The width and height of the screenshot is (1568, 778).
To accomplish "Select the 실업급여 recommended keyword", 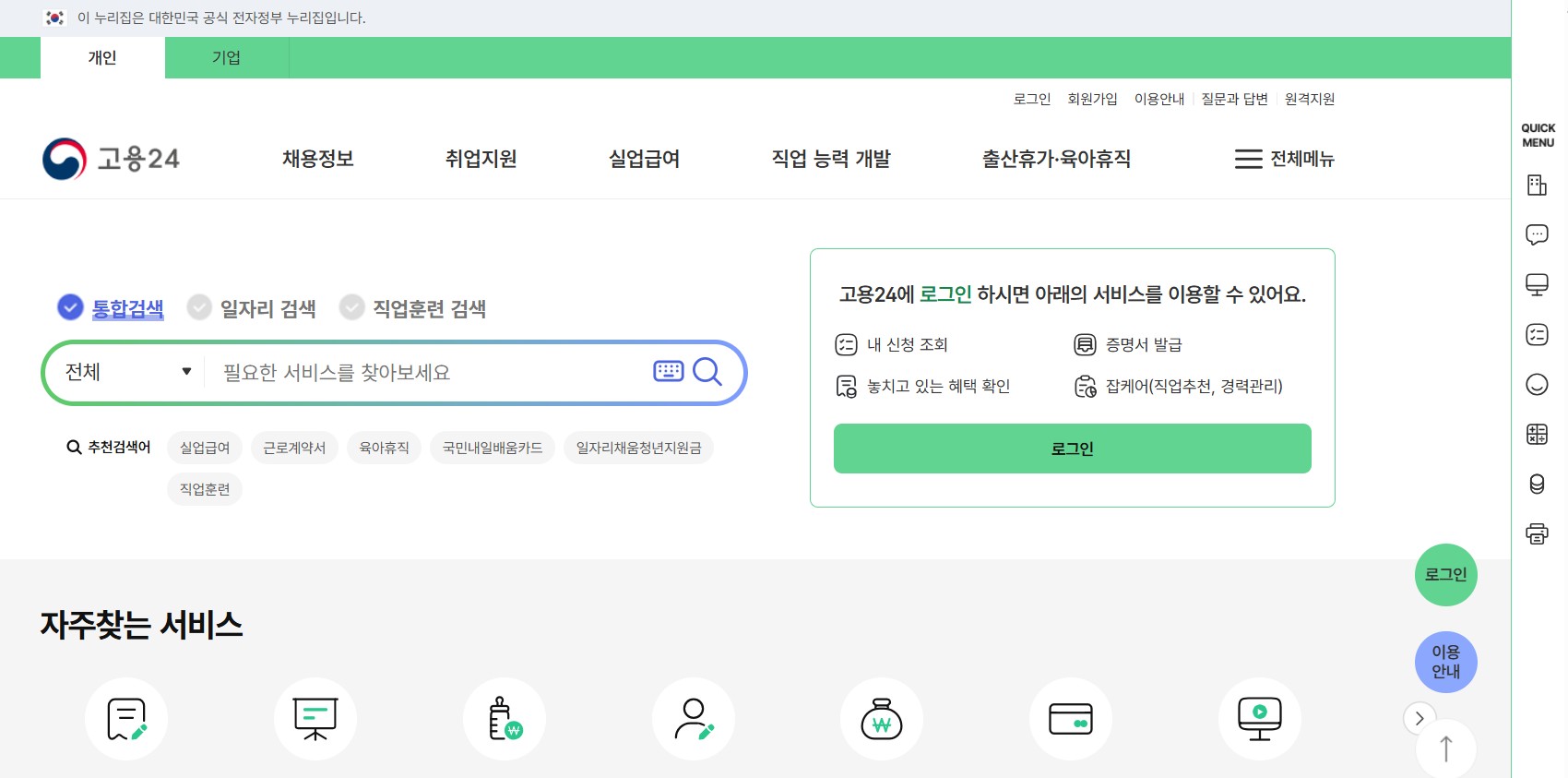I will coord(205,448).
